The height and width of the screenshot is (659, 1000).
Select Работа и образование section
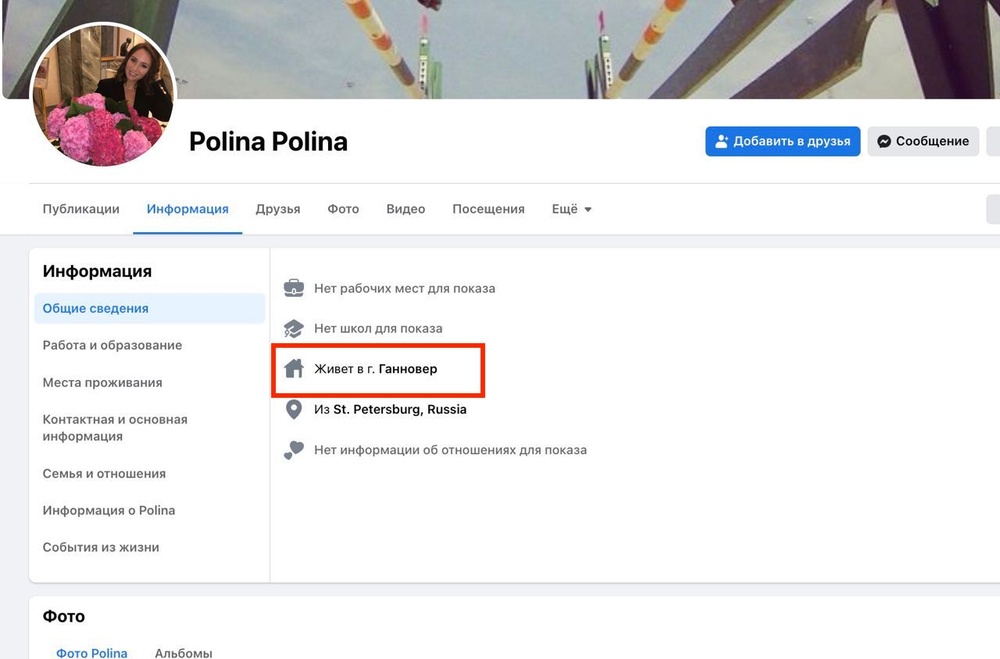pos(112,345)
